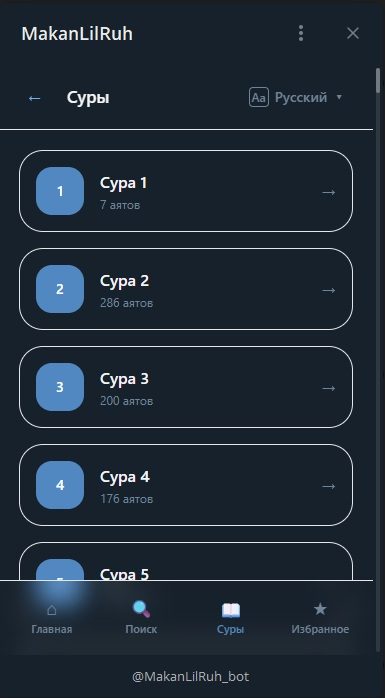Click the open book Суры icon
This screenshot has width=385, height=698.
click(x=231, y=610)
